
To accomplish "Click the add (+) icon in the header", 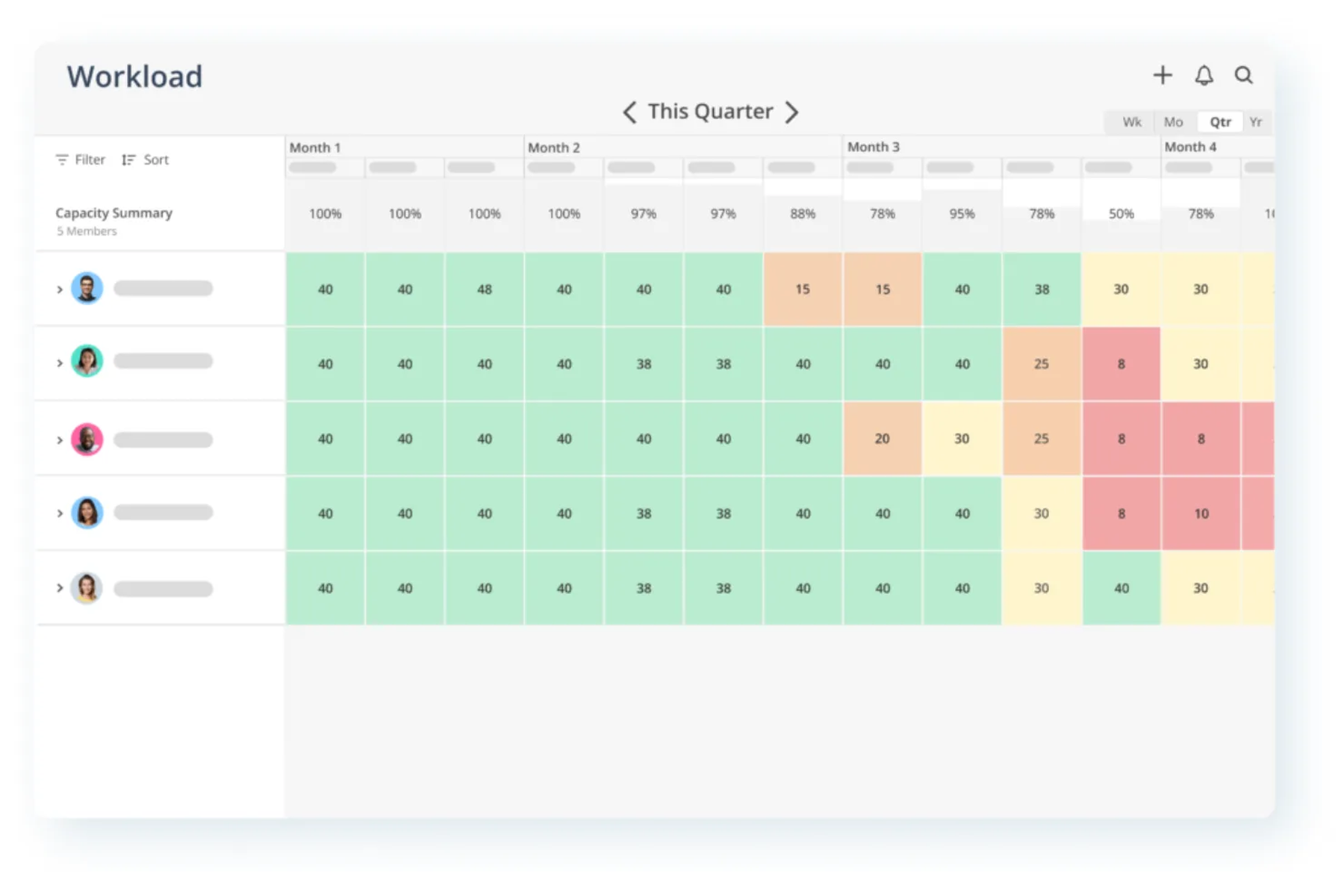I will pos(1163,75).
